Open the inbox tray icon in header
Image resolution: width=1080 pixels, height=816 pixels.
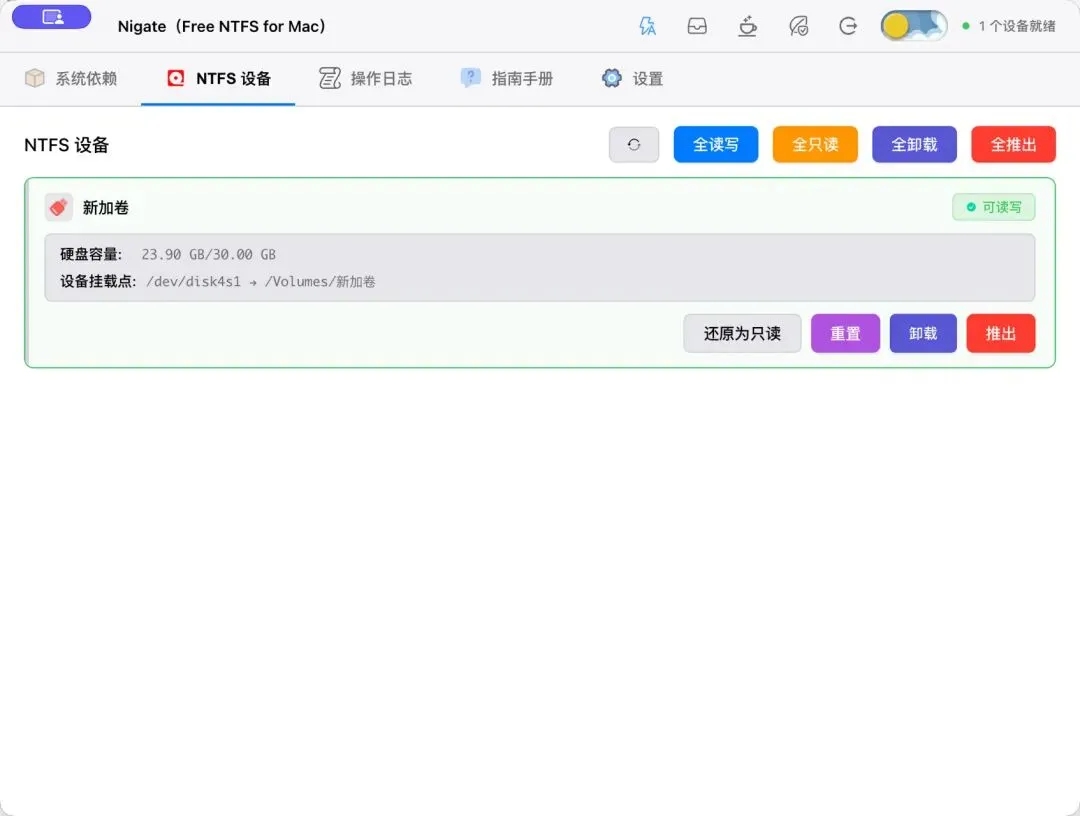697,26
